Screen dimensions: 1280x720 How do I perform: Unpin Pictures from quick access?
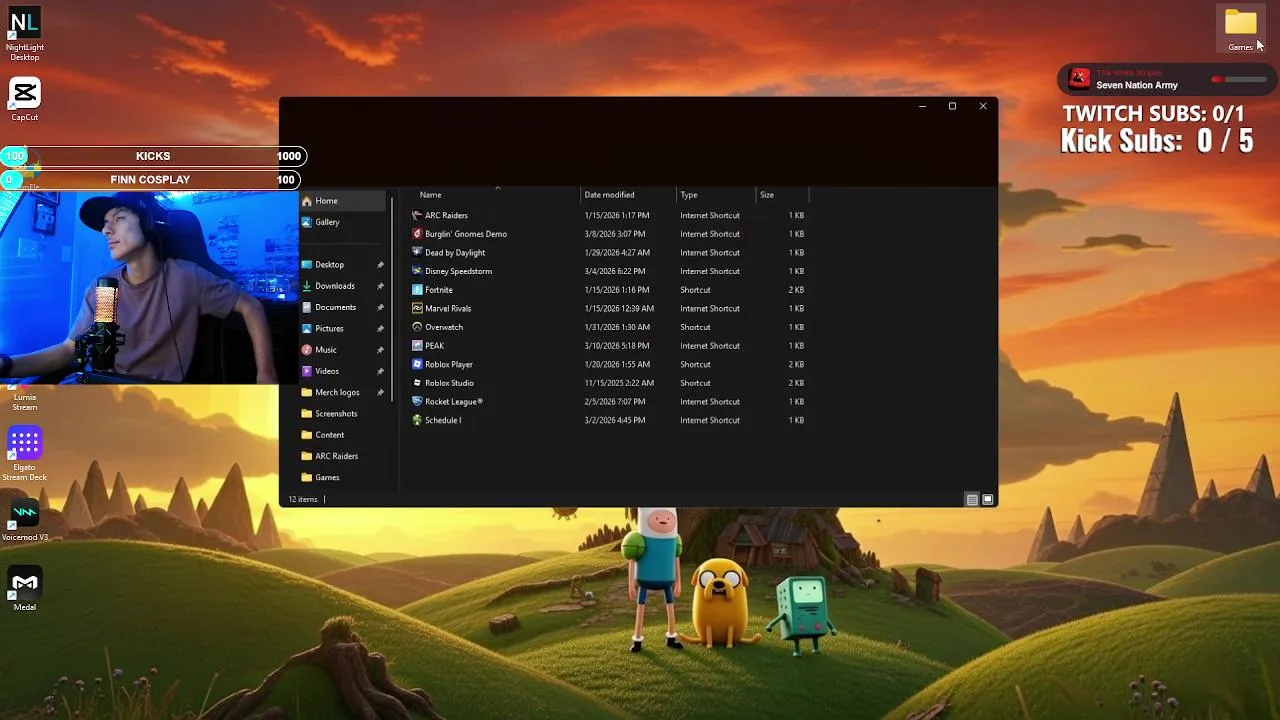click(380, 329)
